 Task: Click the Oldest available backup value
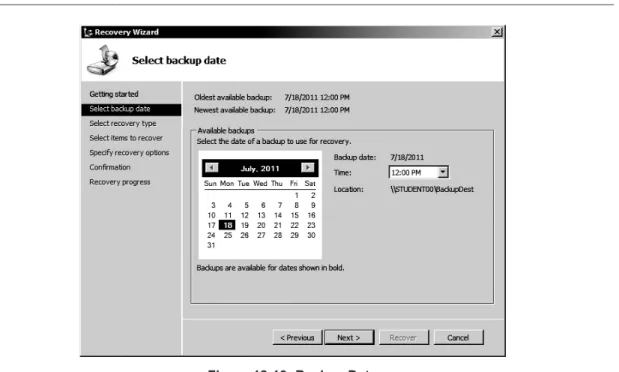click(x=317, y=97)
